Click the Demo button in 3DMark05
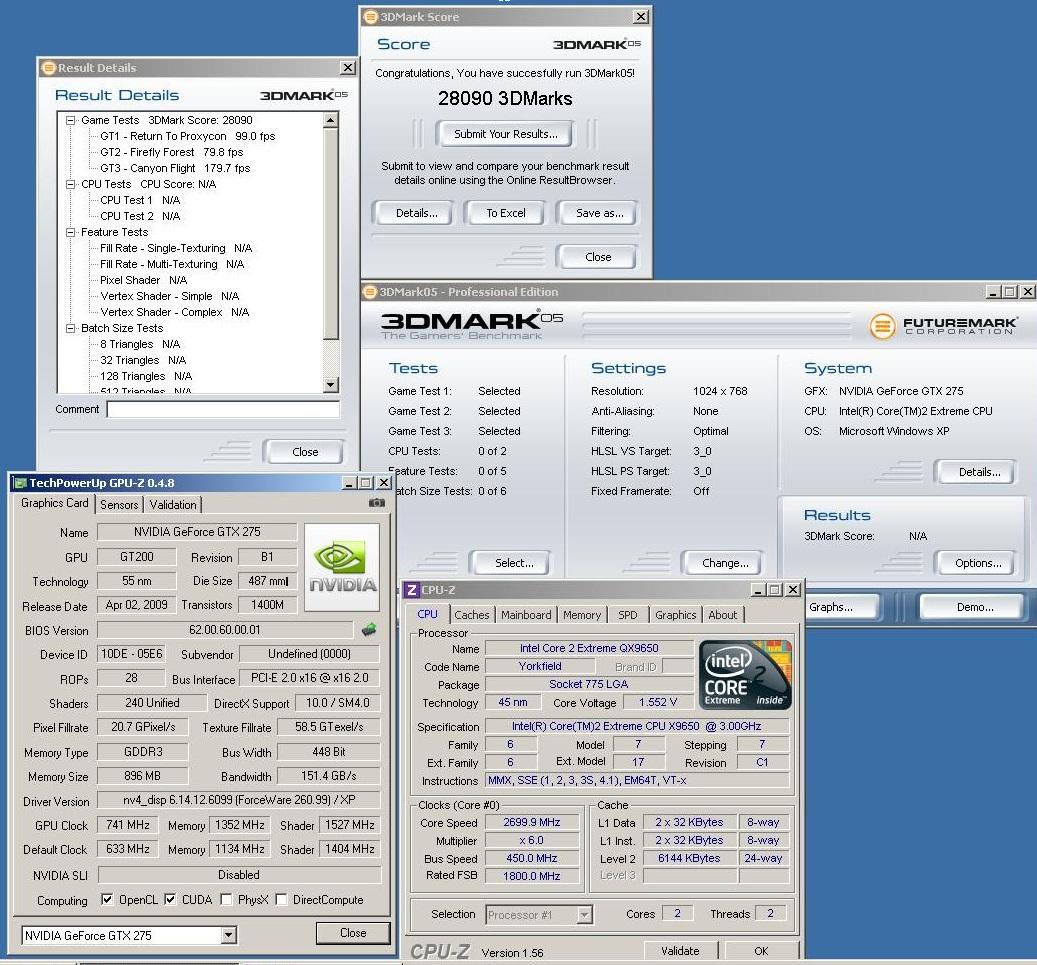Image resolution: width=1037 pixels, height=965 pixels. coord(972,607)
